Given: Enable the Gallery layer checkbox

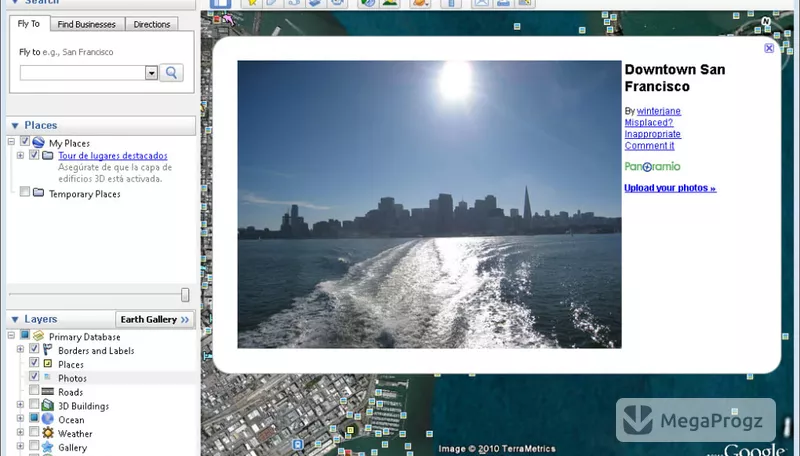Looking at the screenshot, I should [x=34, y=445].
